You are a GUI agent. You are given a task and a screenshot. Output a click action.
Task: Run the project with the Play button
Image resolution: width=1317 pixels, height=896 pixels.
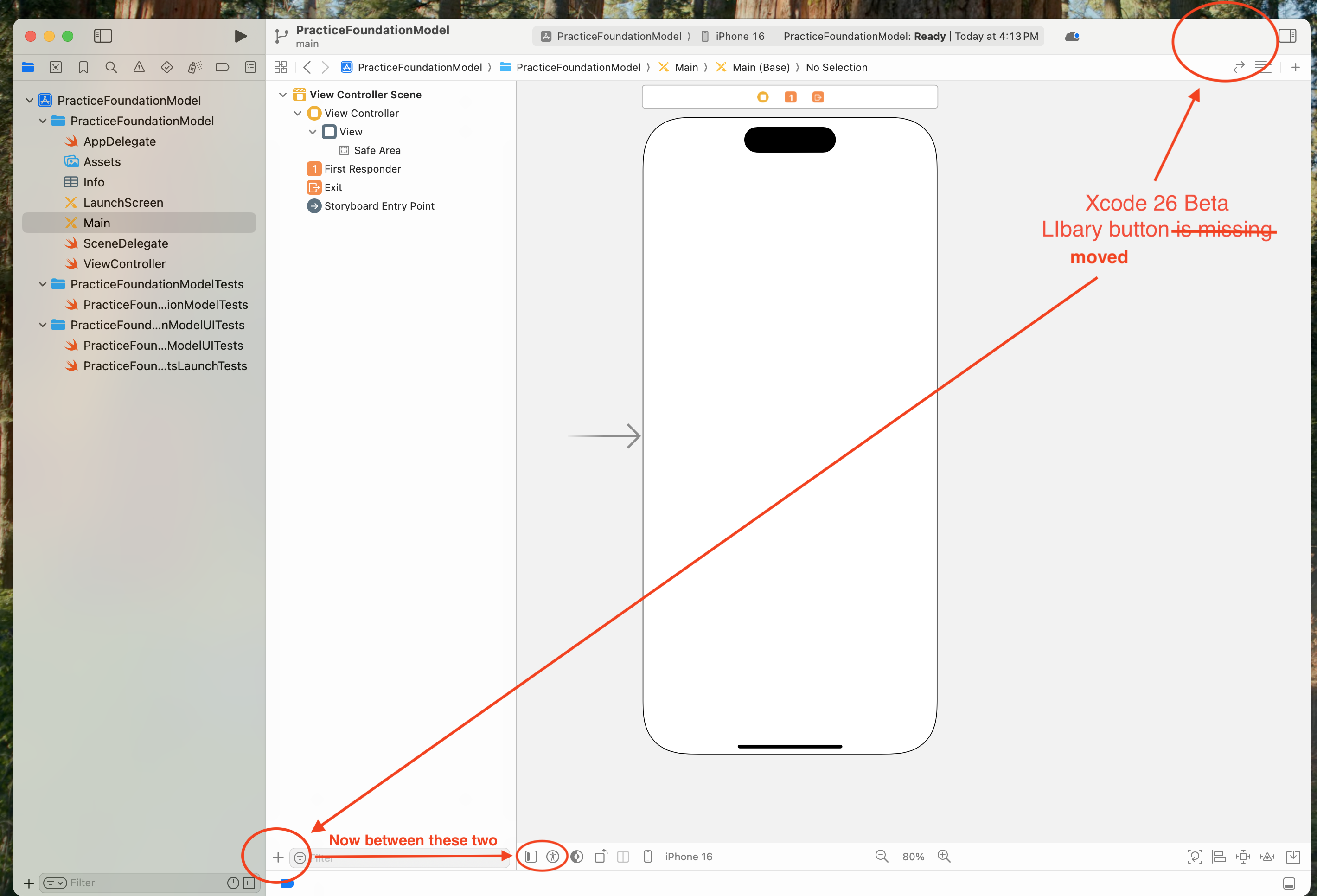tap(240, 36)
